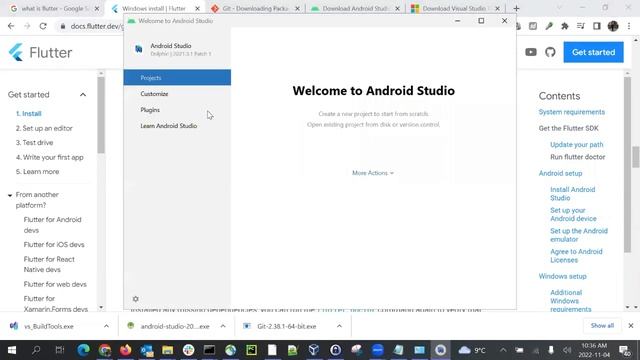The height and width of the screenshot is (360, 640).
Task: Click Show all downloads
Action: pos(602,326)
